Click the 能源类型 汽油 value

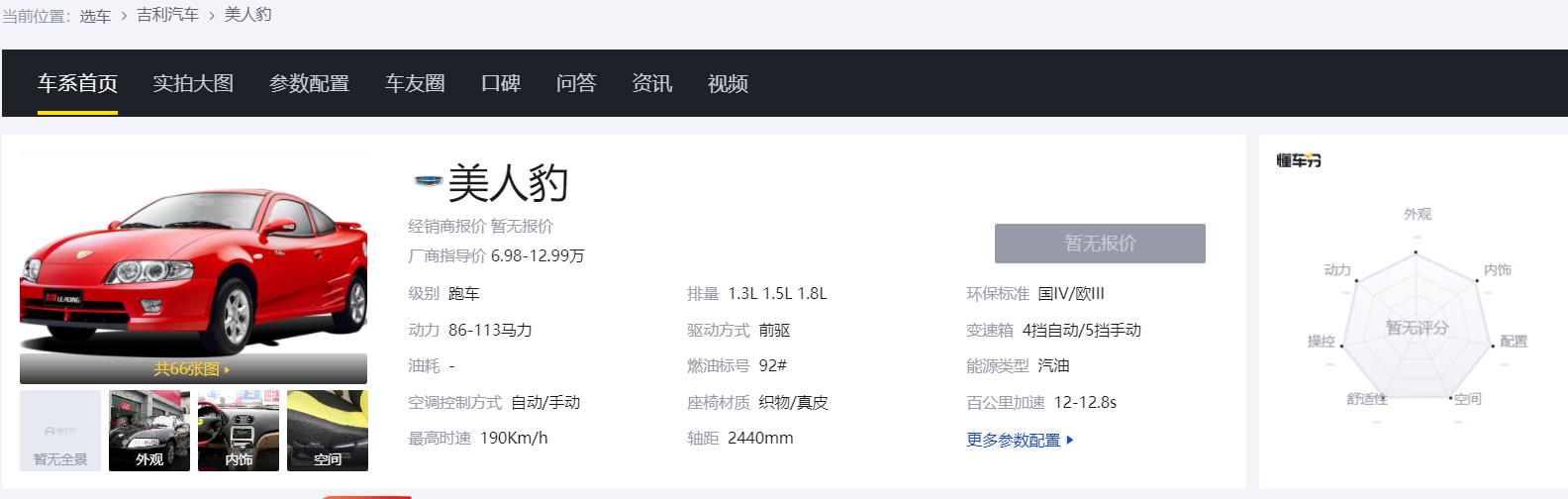tap(1053, 365)
